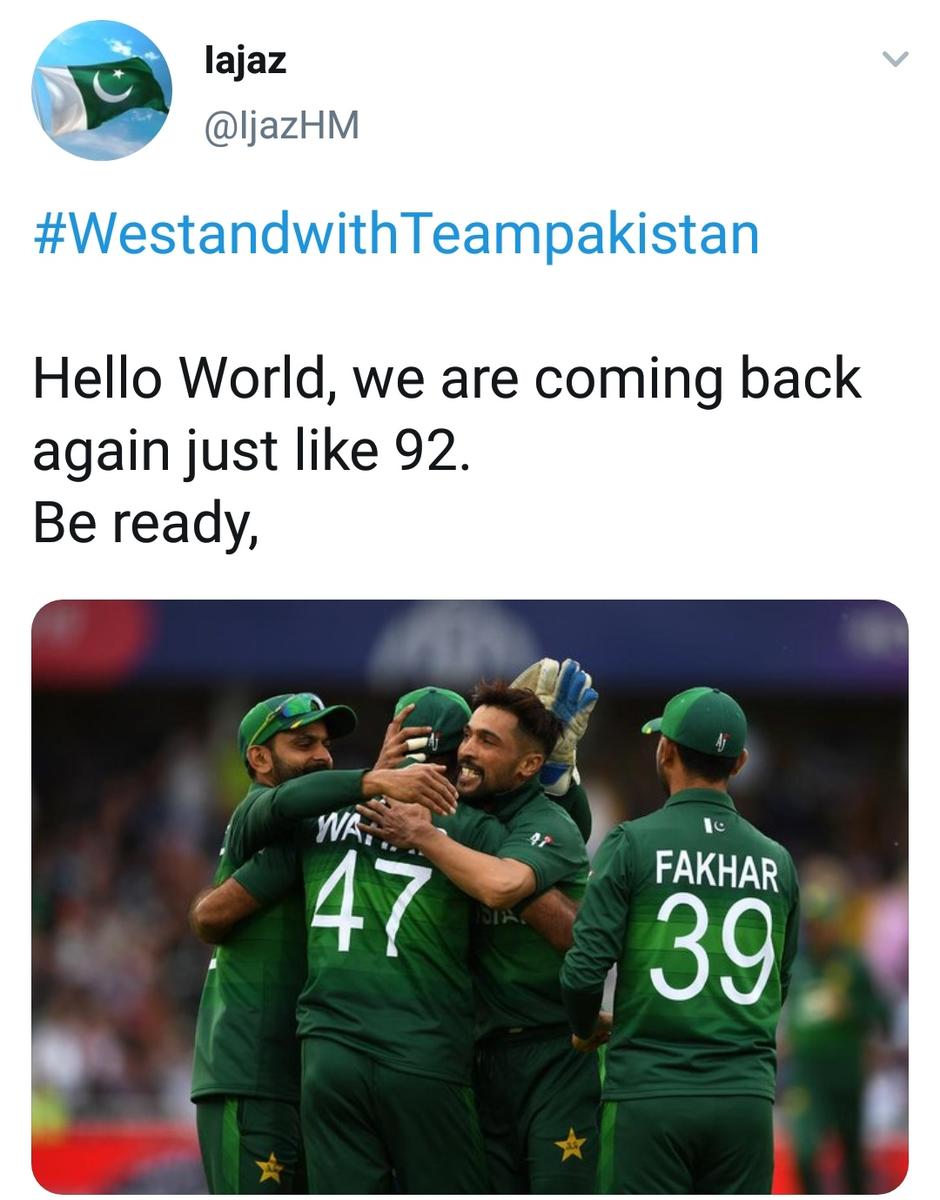Select the 'again just like 92.' line
The width and height of the screenshot is (940, 1200).
[x=250, y=452]
